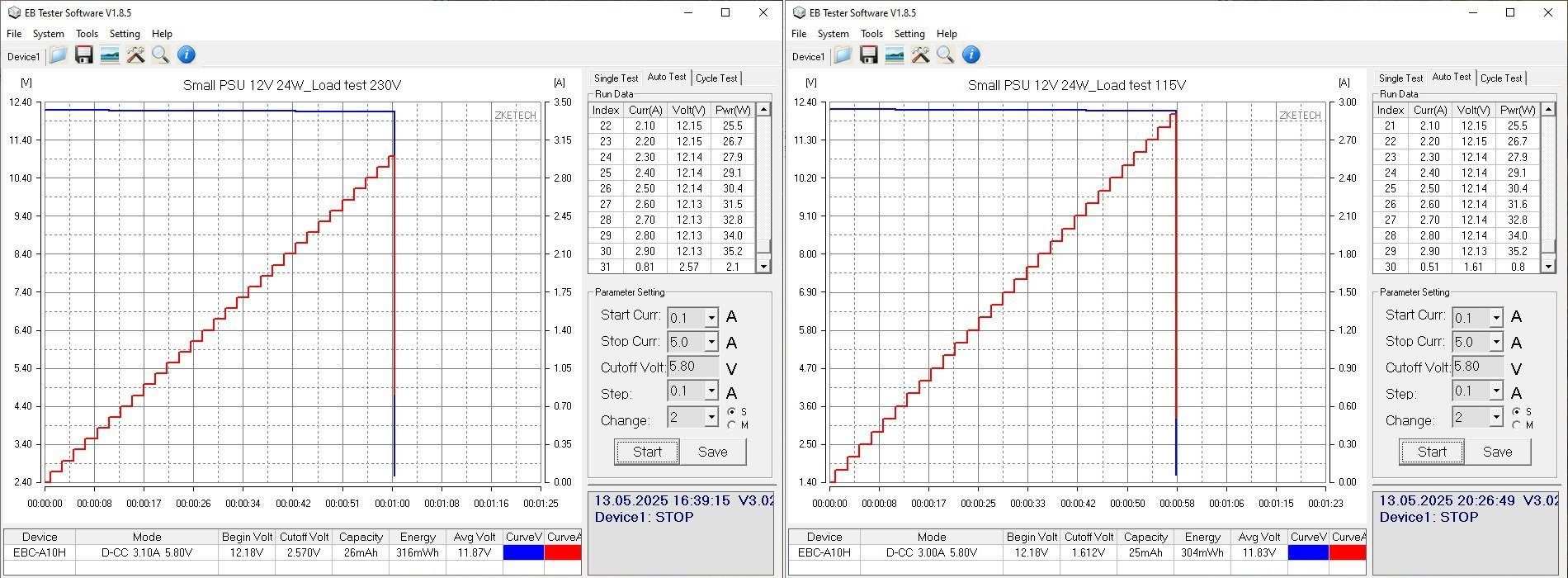Click the red CurveA swatch in 230V window
The image size is (1568, 578).
click(x=563, y=552)
